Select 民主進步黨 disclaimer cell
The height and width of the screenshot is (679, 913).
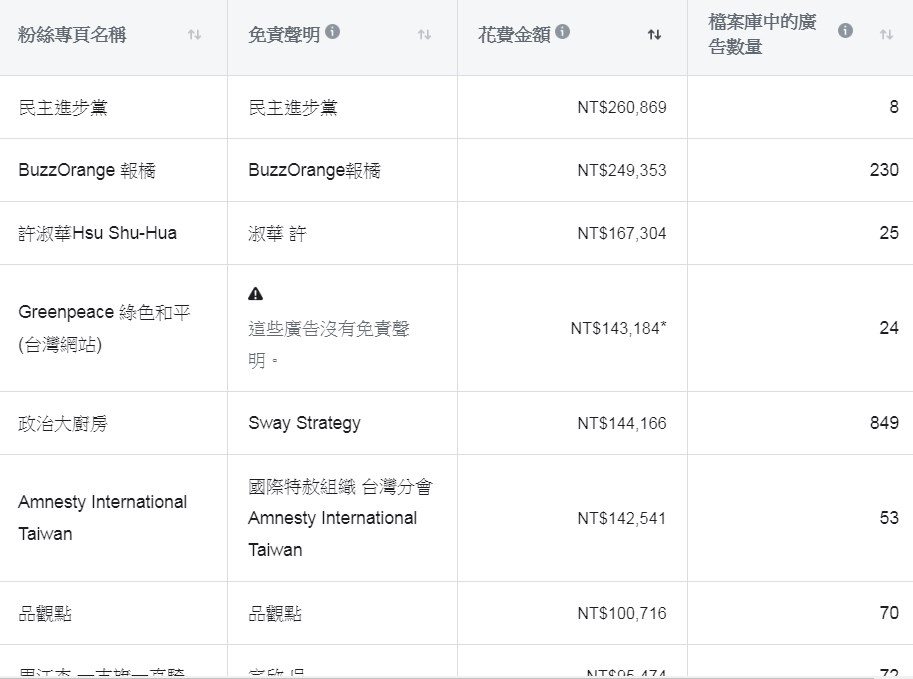tap(293, 108)
